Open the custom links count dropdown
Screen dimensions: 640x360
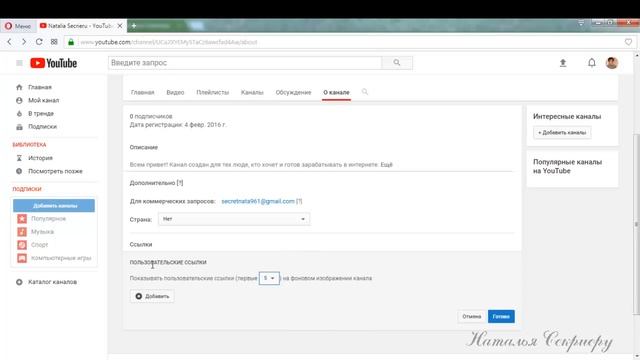point(269,278)
